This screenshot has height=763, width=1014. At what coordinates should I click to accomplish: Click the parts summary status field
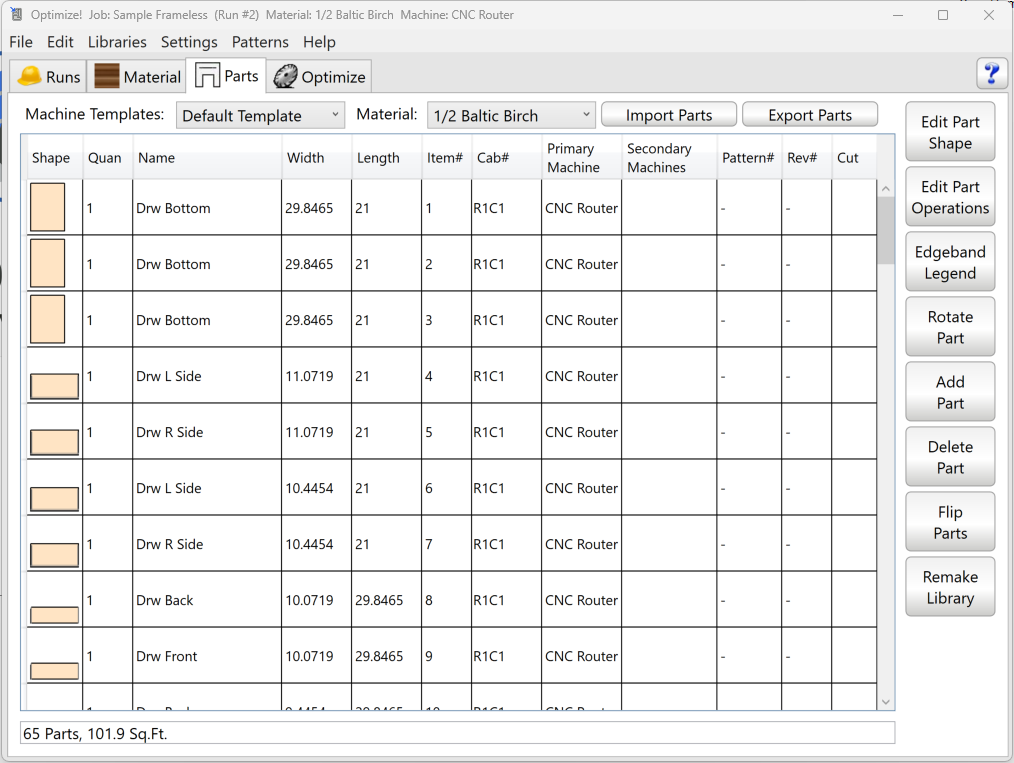click(457, 734)
